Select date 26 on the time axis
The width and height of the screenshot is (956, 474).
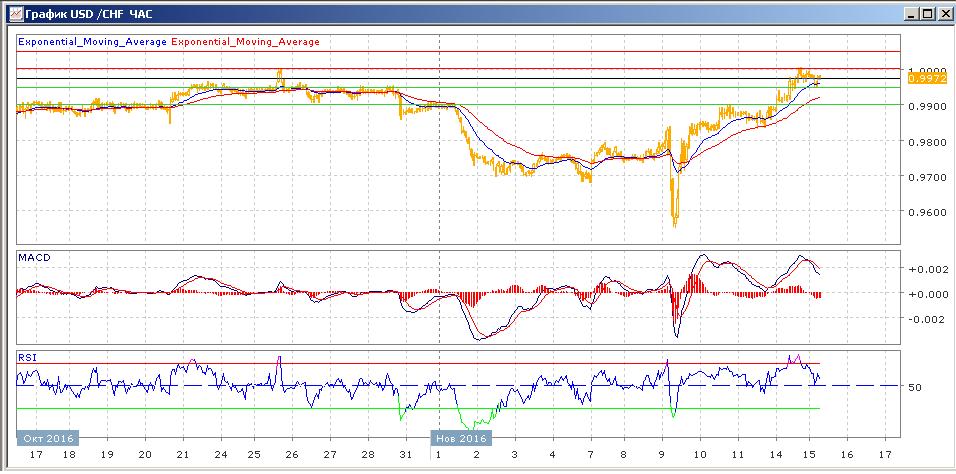coord(292,455)
